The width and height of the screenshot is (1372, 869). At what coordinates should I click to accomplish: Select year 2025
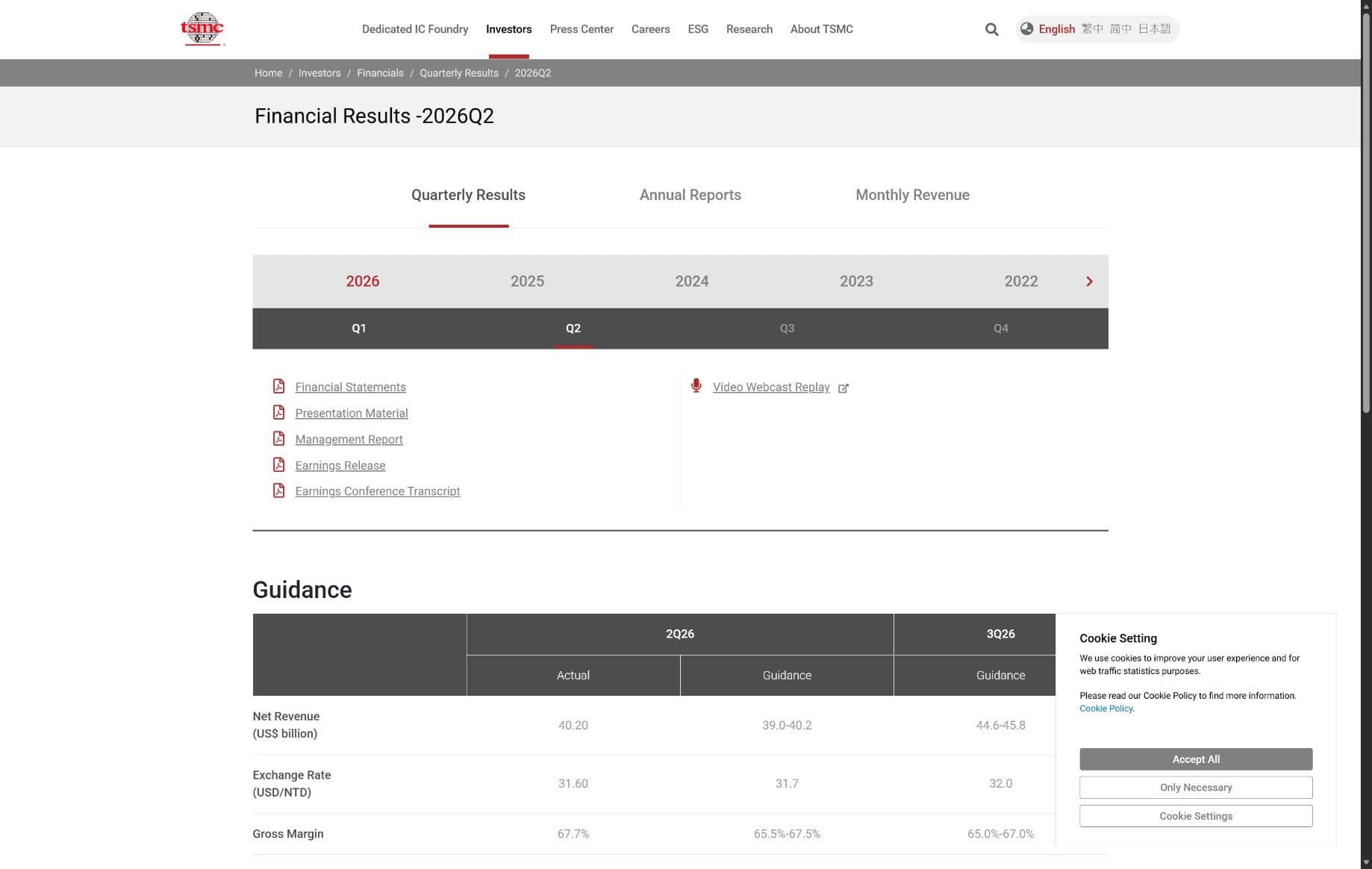point(527,281)
